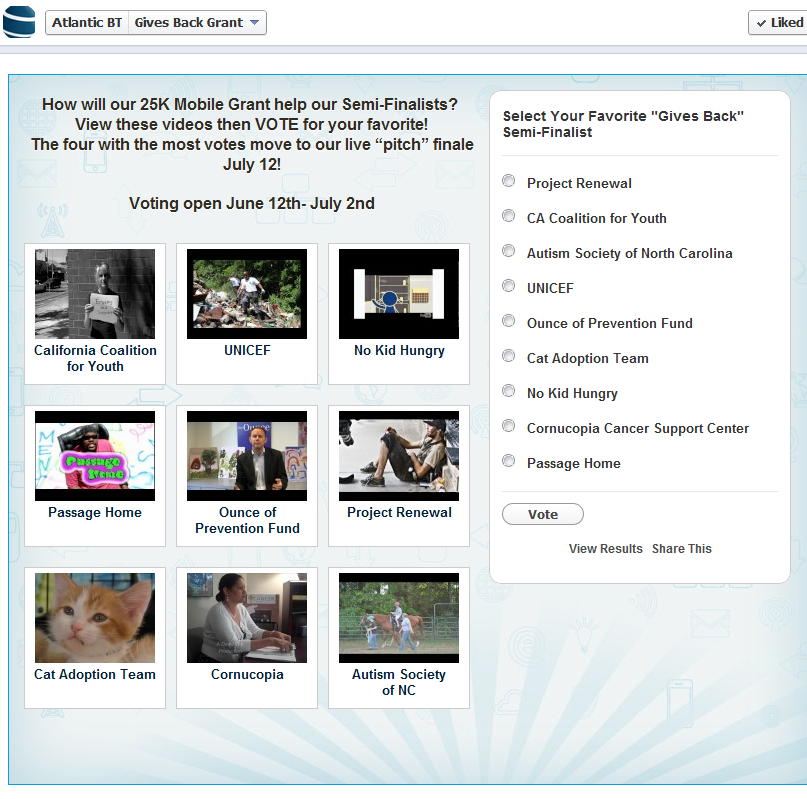
Task: Play the No Kid Hungry video thumbnail
Action: (x=399, y=294)
